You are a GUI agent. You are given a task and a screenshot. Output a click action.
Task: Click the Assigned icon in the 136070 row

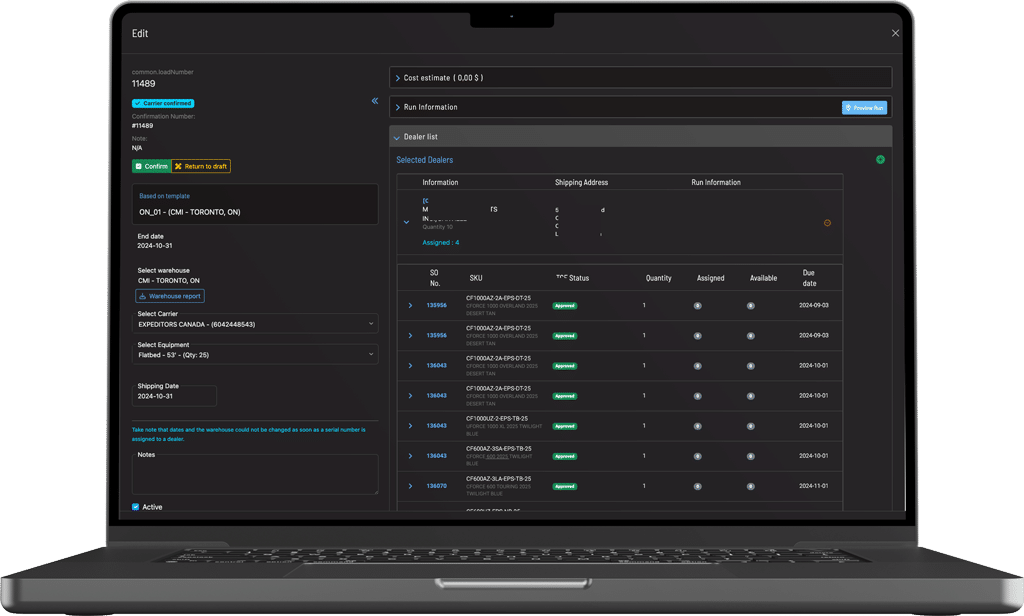[x=697, y=486]
